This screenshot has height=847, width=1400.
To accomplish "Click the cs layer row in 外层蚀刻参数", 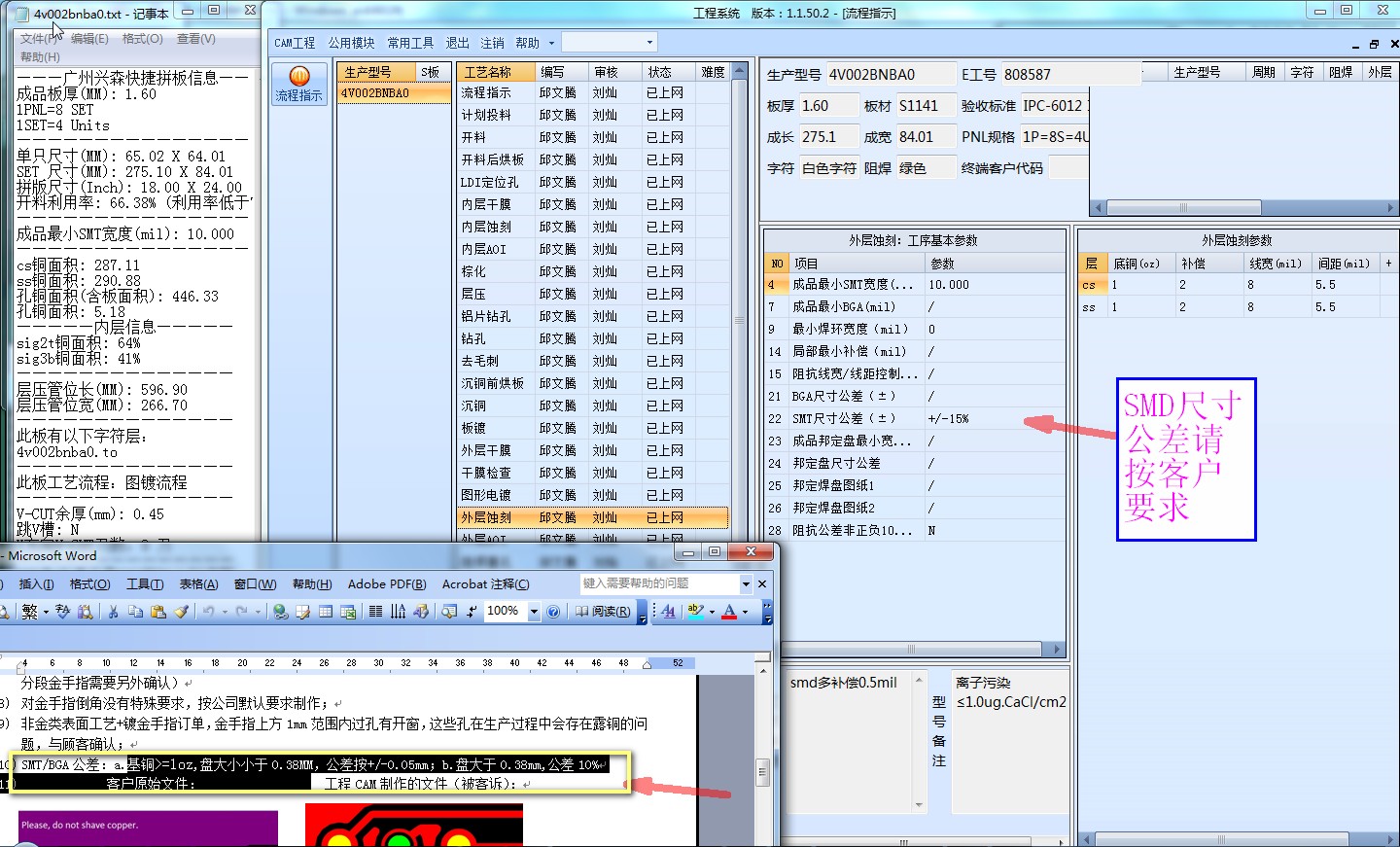I will click(1237, 285).
